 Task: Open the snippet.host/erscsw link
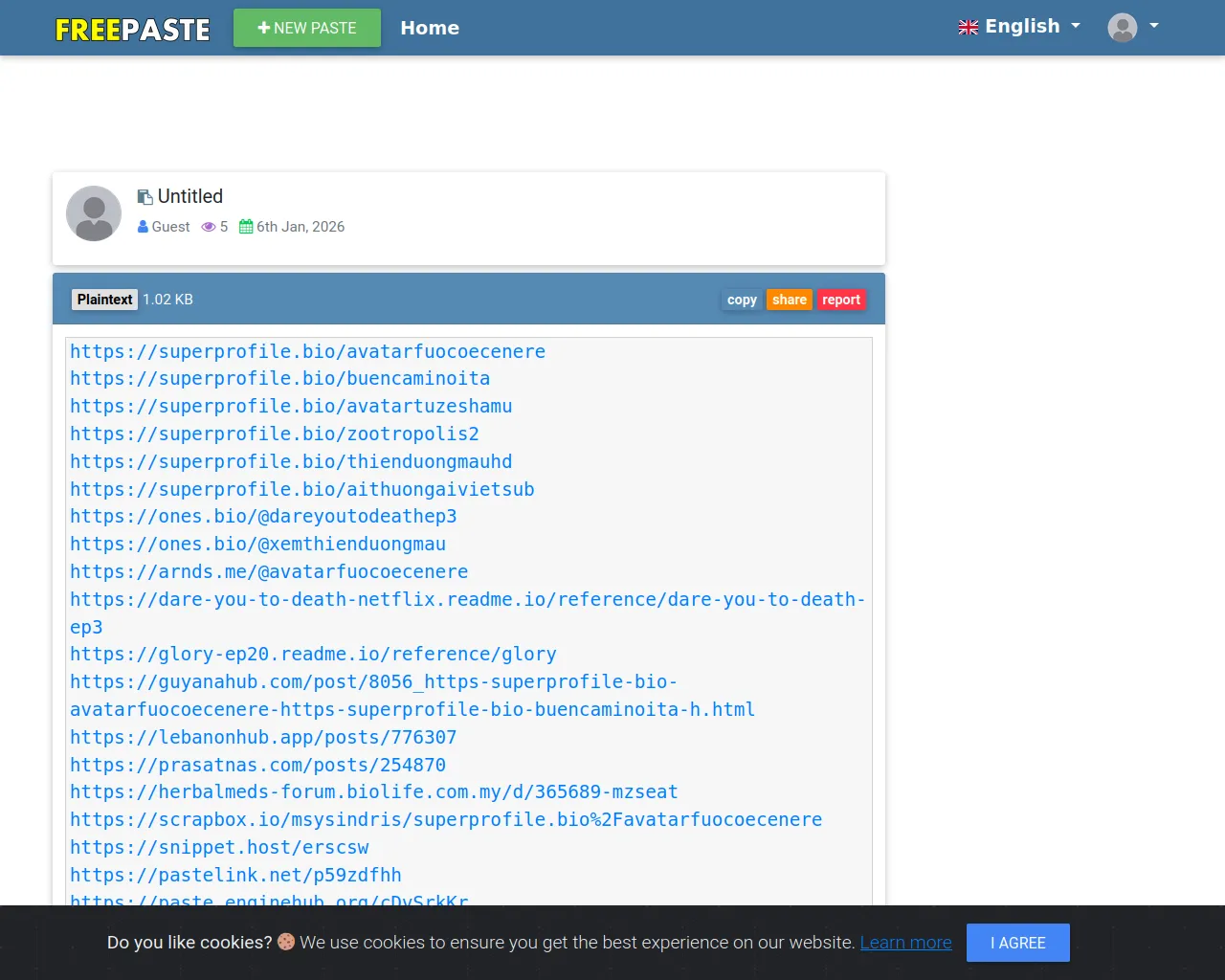click(x=219, y=847)
